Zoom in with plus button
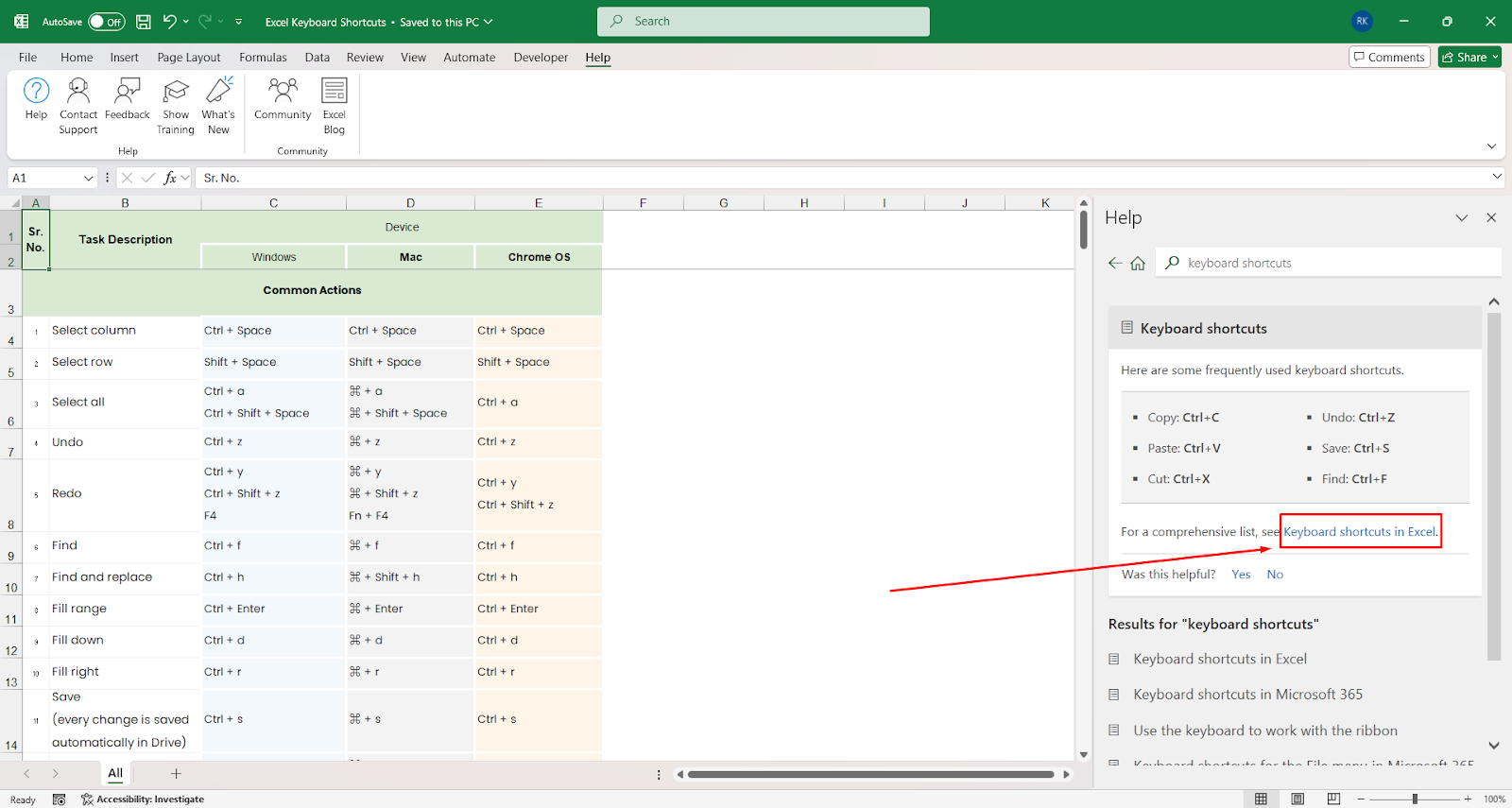1512x808 pixels. pyautogui.click(x=1468, y=799)
